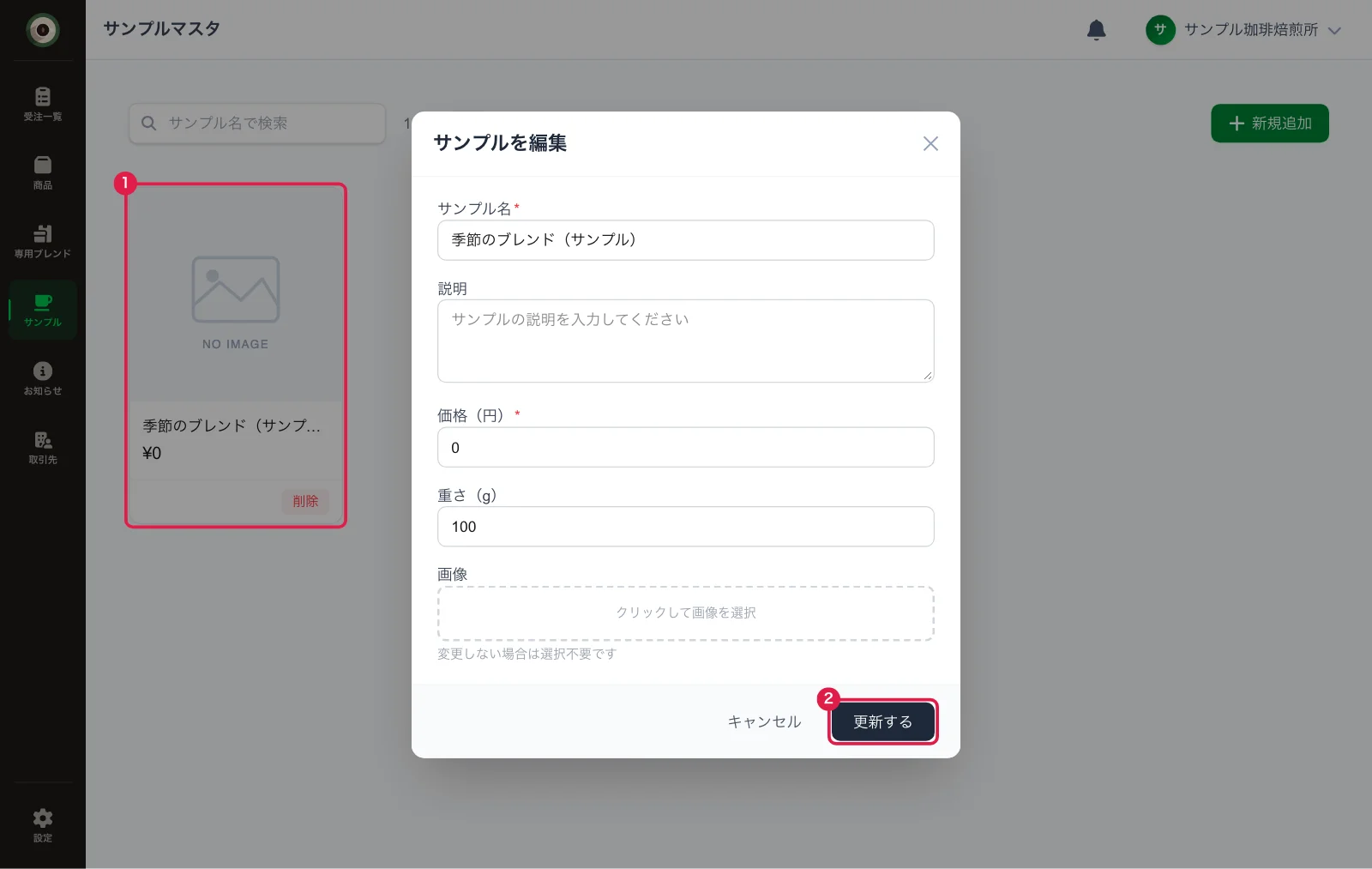Click the ¥0 price on the card
The width and height of the screenshot is (1372, 869).
(x=152, y=453)
